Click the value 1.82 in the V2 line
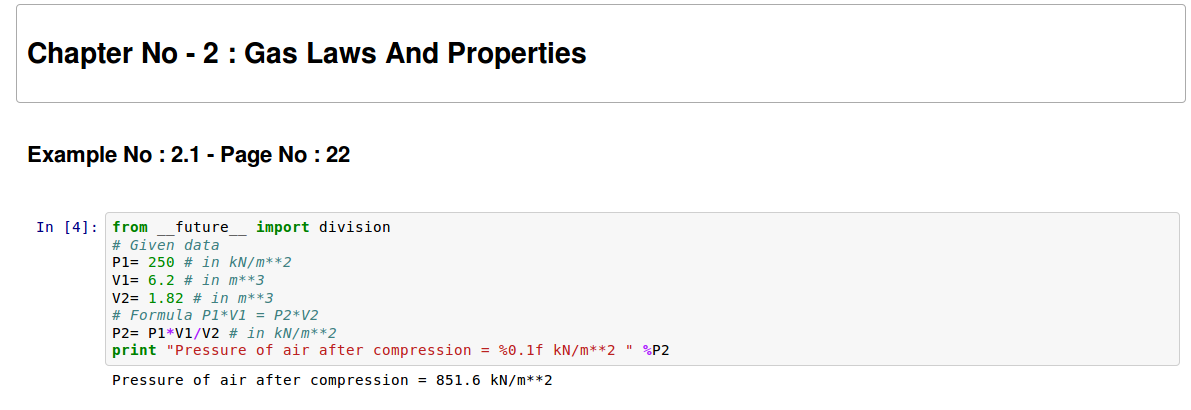 (165, 298)
